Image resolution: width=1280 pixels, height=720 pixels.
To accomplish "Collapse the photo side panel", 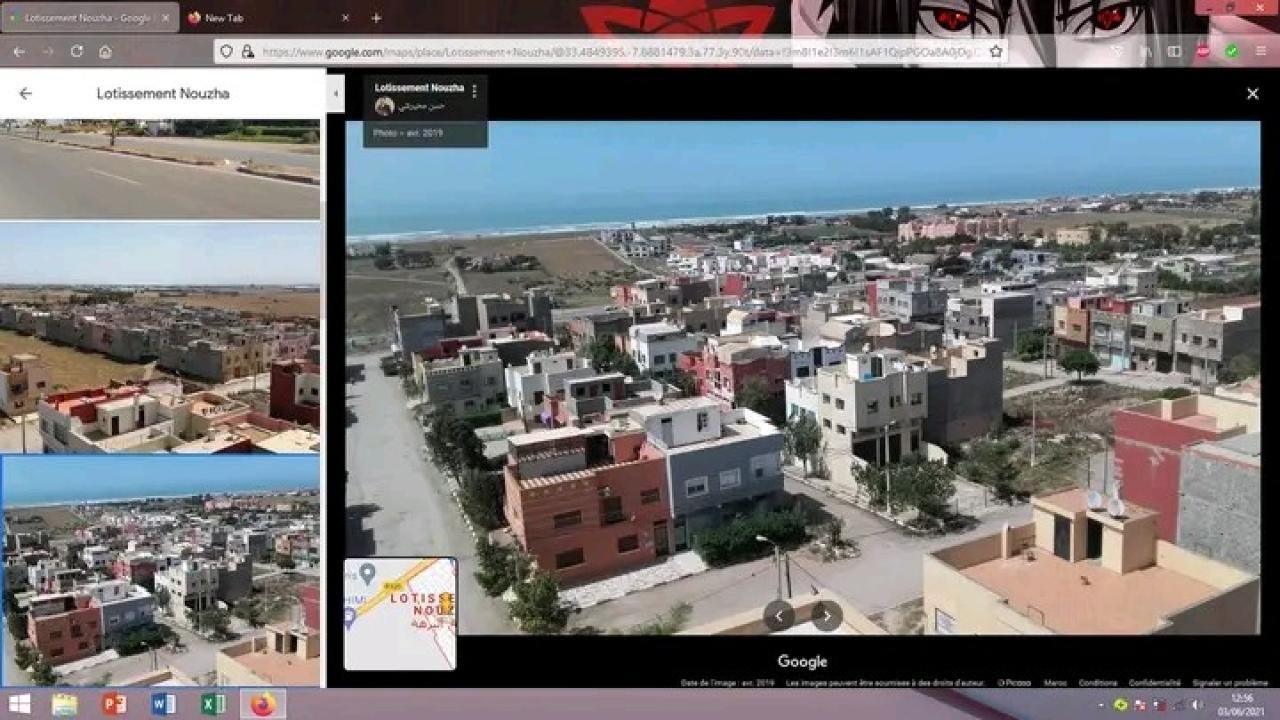I will (336, 93).
